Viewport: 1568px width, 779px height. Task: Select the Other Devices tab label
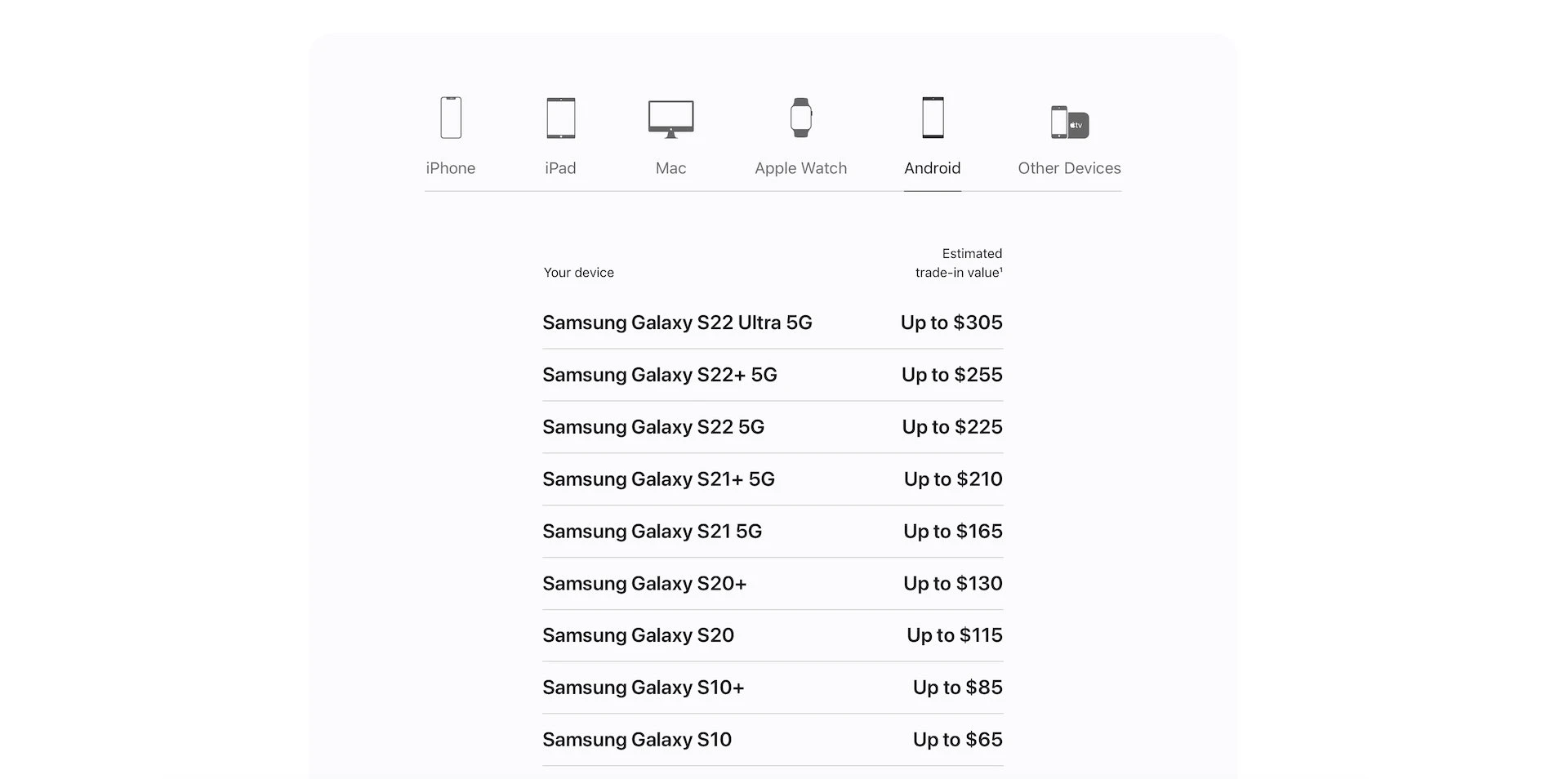click(1069, 168)
